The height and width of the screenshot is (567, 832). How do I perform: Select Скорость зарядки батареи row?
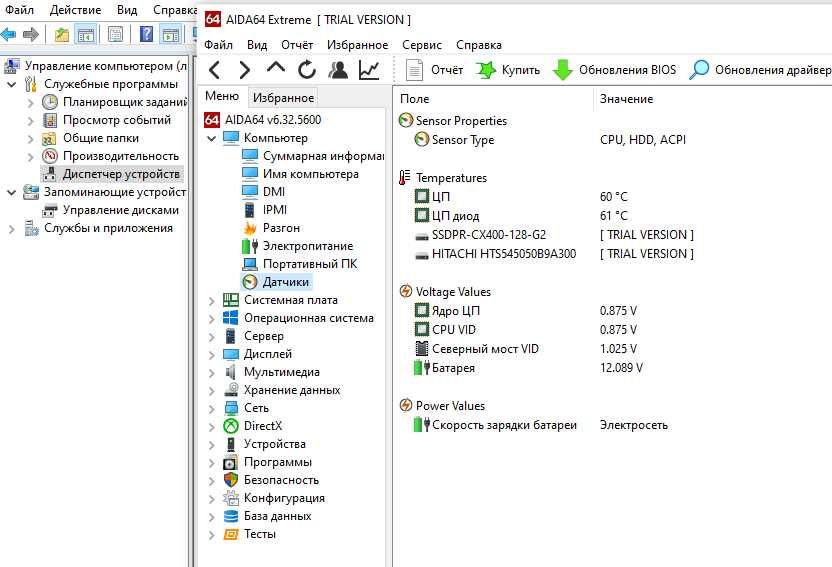point(504,425)
